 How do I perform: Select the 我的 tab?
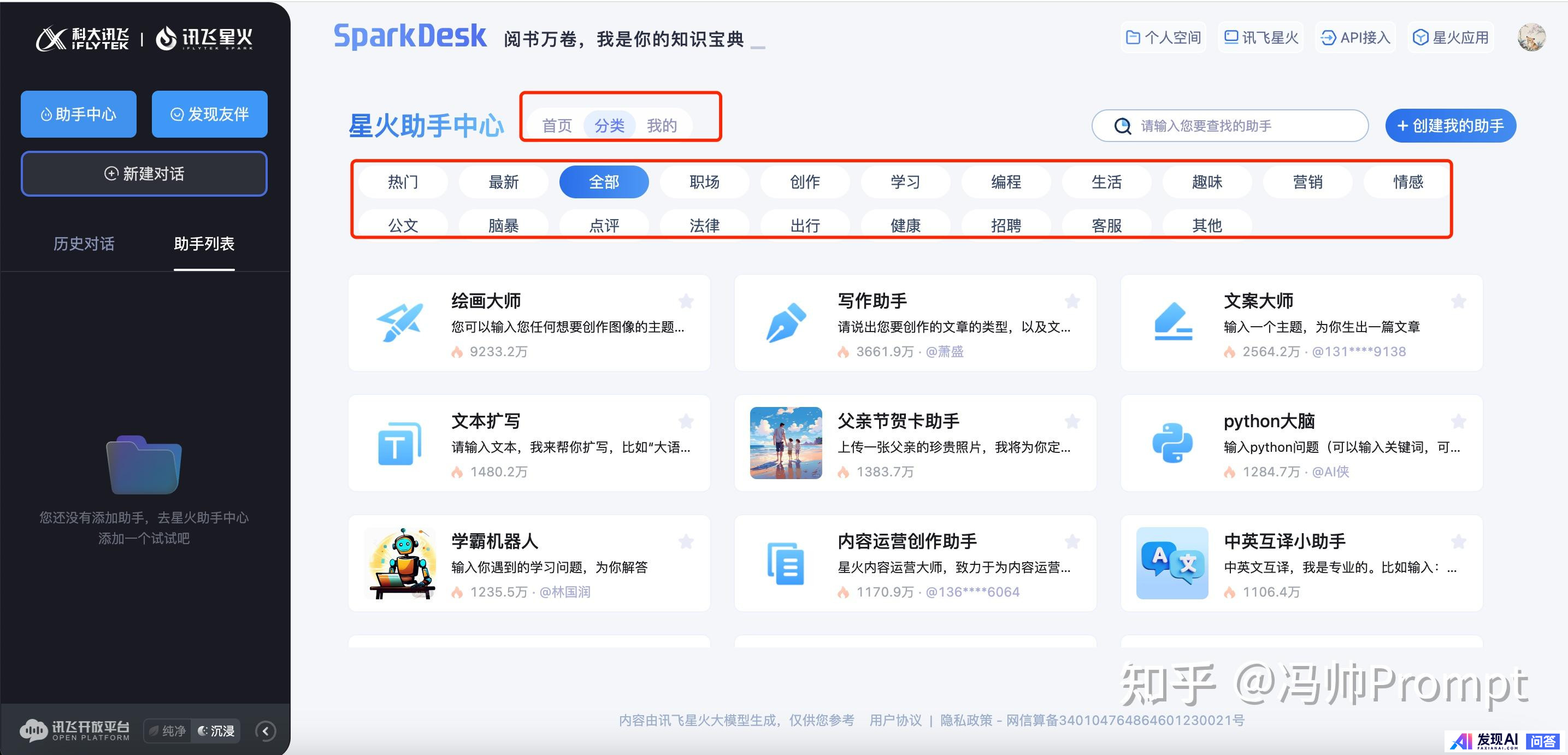pyautogui.click(x=662, y=126)
